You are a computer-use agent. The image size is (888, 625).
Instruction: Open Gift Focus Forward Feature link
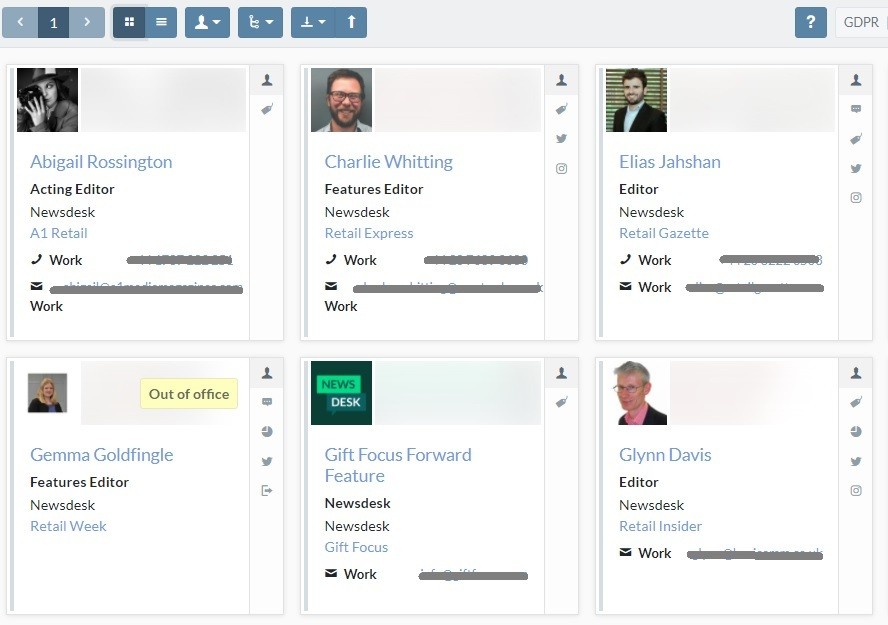(x=398, y=465)
